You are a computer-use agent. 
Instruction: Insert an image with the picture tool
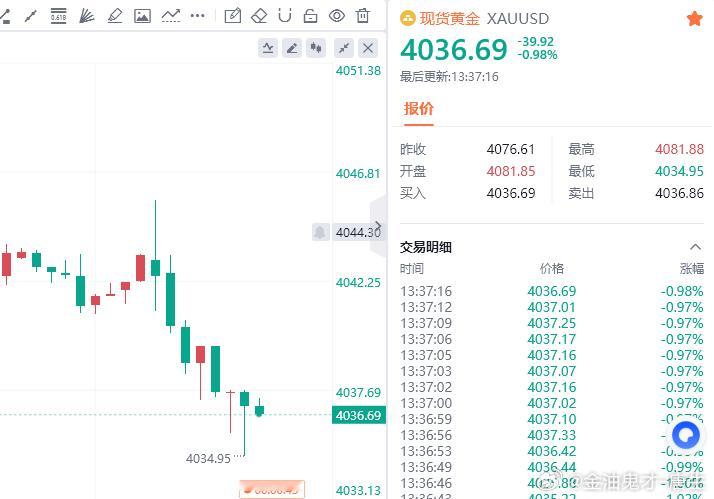(142, 16)
